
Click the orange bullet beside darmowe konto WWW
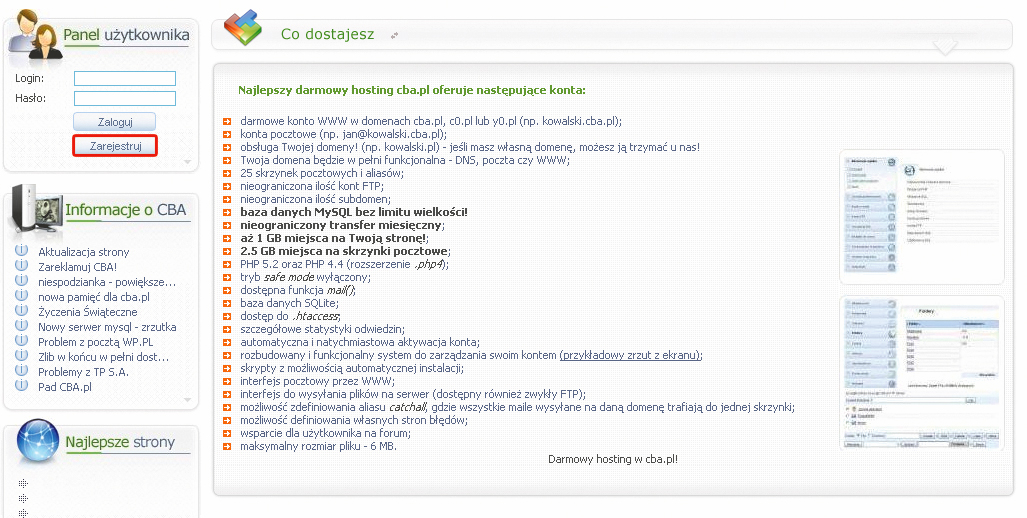pos(228,121)
